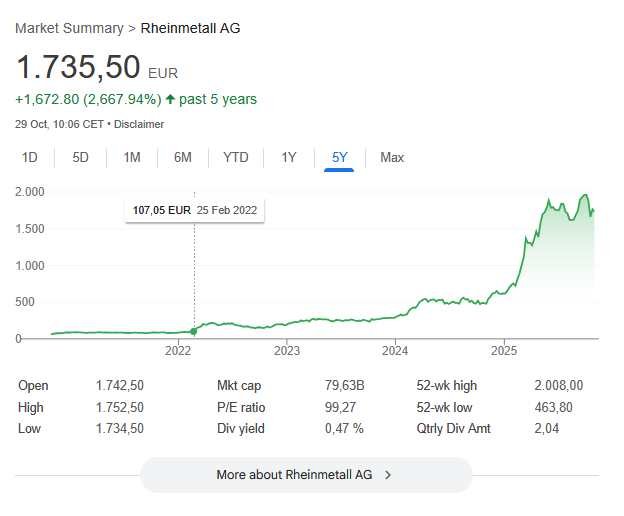Click the chevron arrow beside More about Rheinmetall

[388, 475]
